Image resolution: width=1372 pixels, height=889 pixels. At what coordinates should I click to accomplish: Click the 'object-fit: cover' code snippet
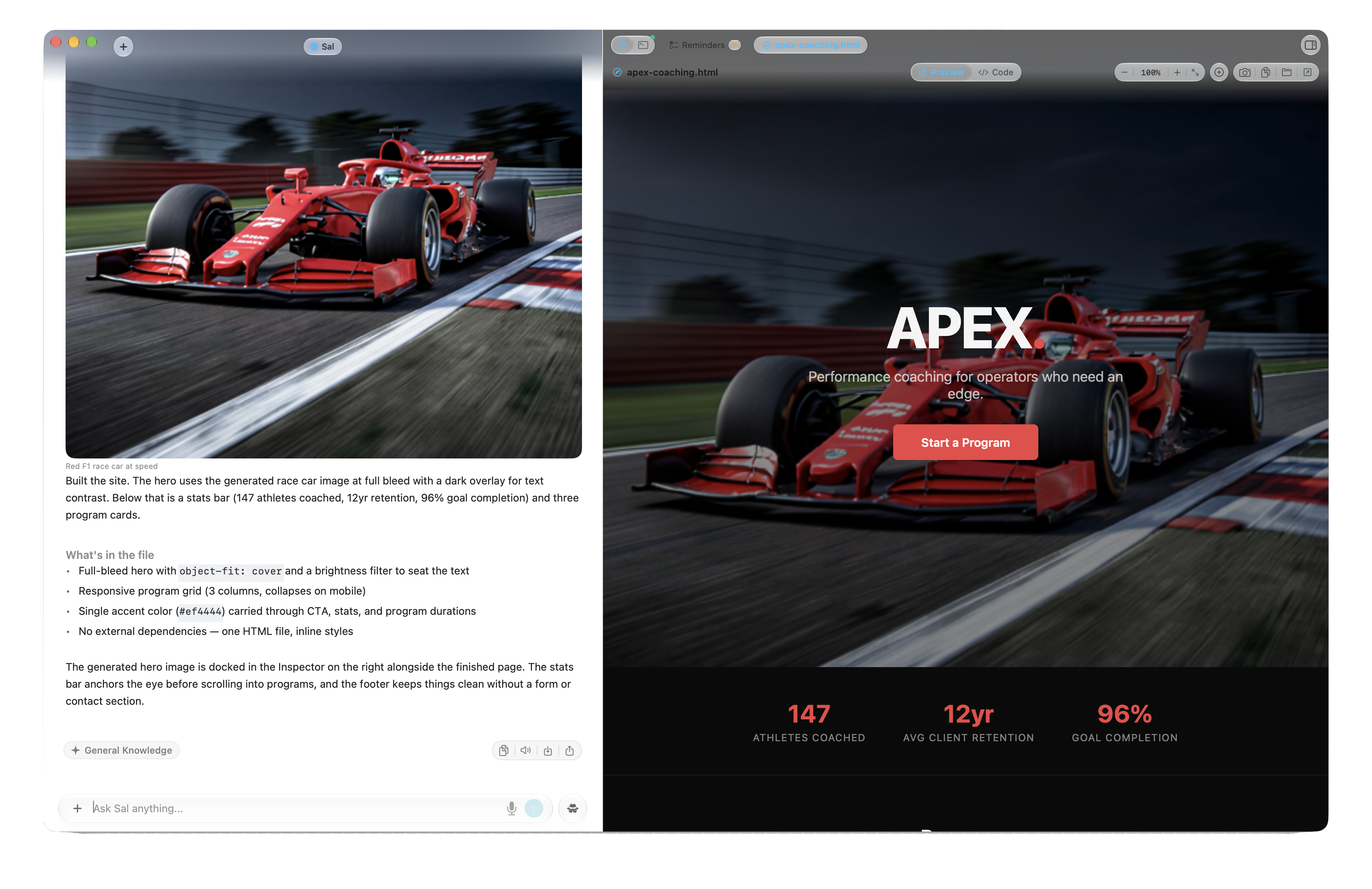coord(230,571)
